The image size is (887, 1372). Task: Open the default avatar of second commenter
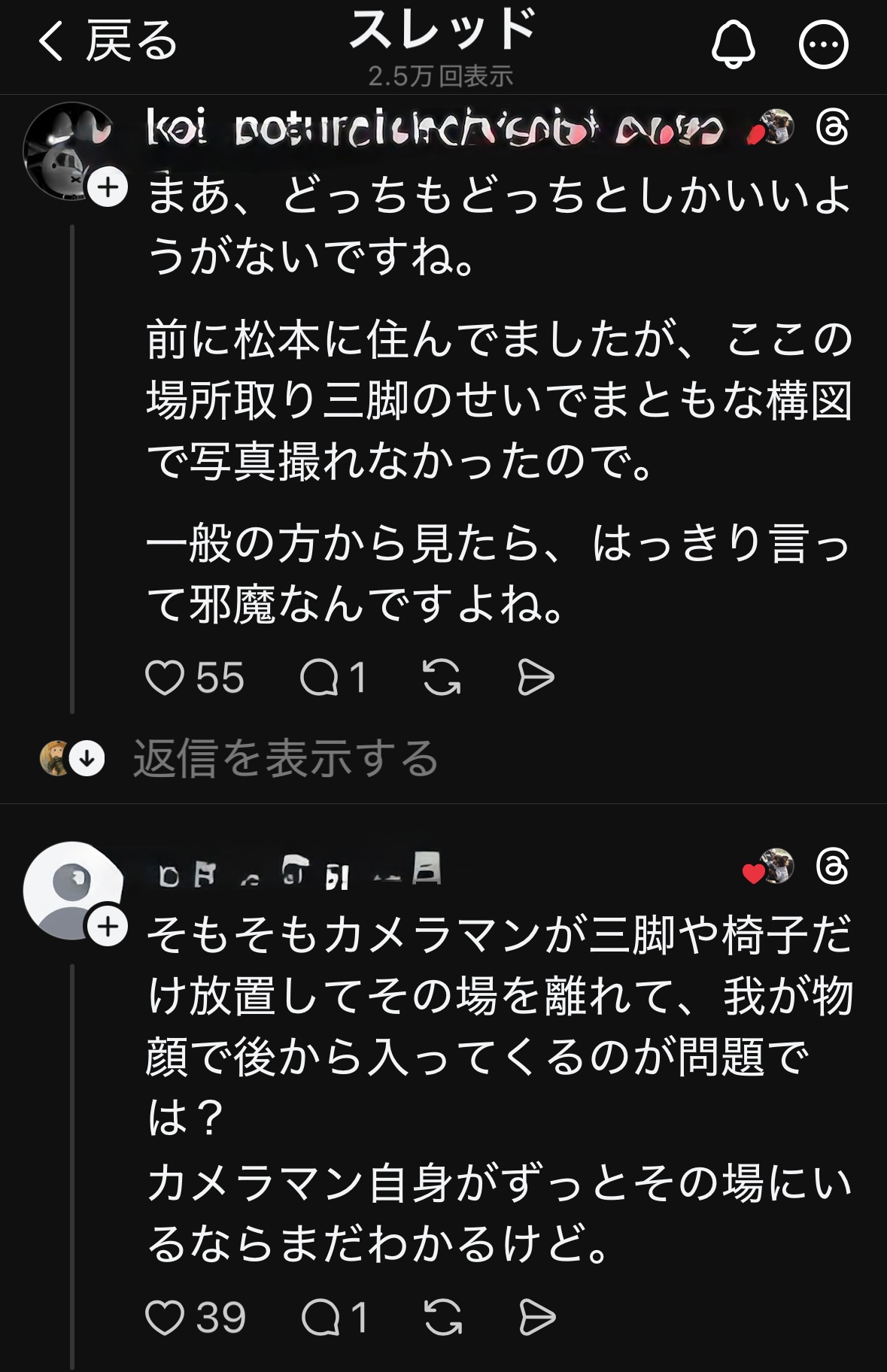click(70, 888)
